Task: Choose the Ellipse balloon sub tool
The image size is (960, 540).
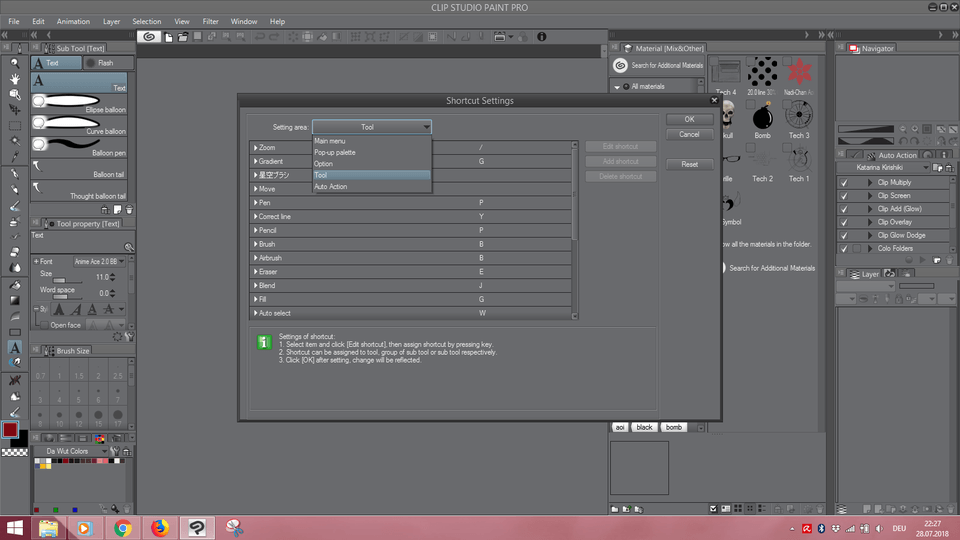Action: click(79, 102)
